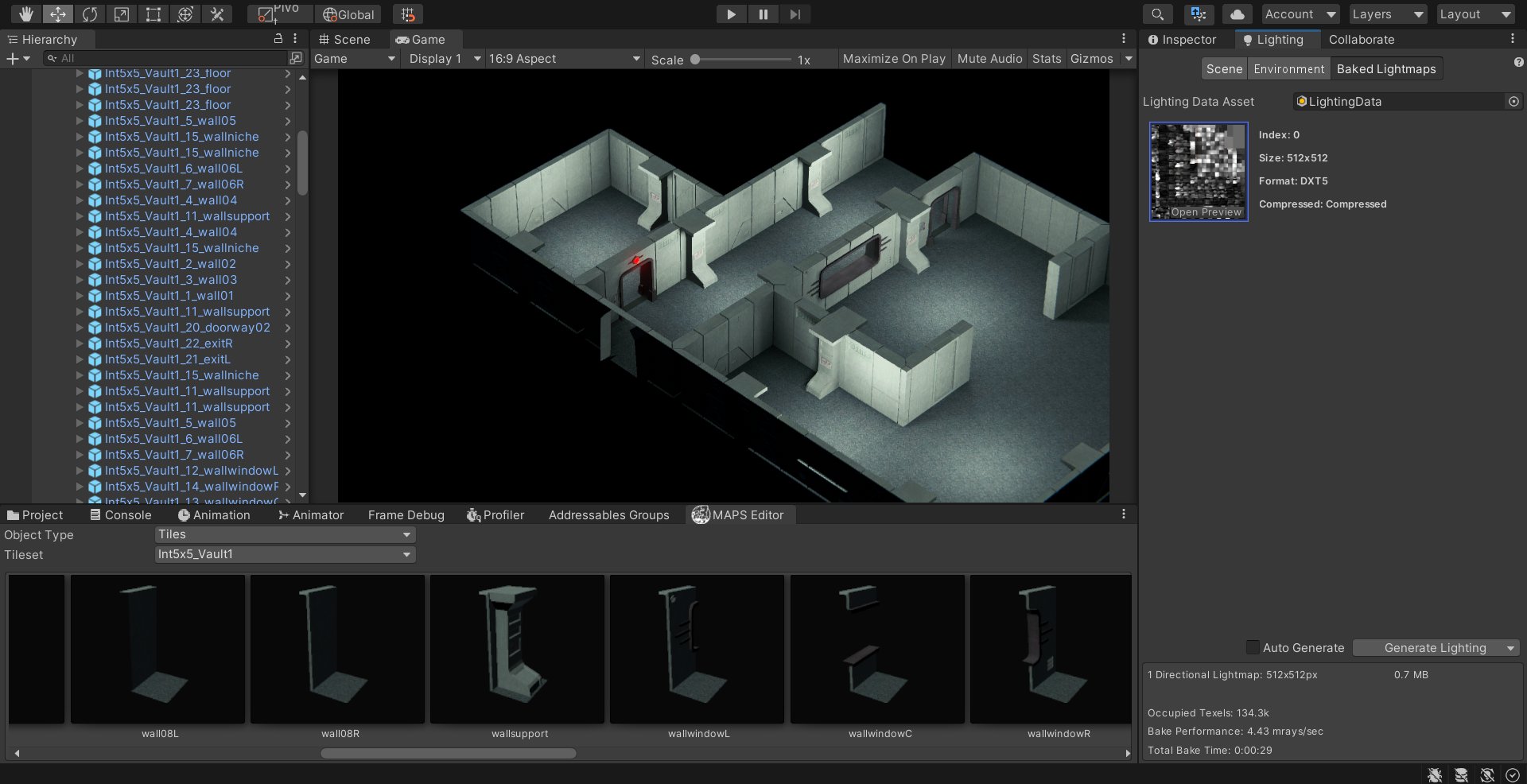Select the Scale tool
1527x784 pixels.
click(122, 14)
